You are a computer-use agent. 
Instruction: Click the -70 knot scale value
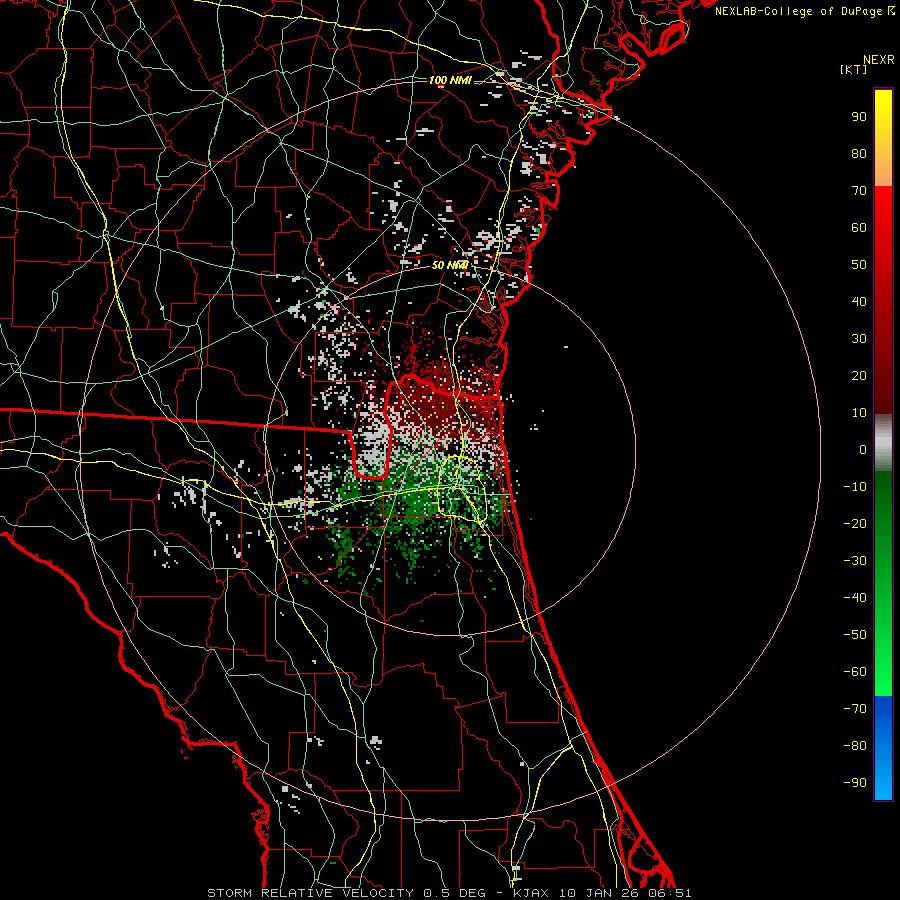(855, 709)
